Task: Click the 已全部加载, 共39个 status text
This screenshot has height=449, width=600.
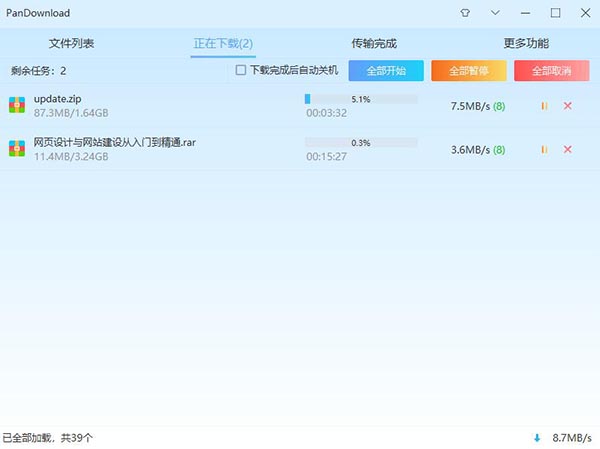Action: click(x=47, y=438)
